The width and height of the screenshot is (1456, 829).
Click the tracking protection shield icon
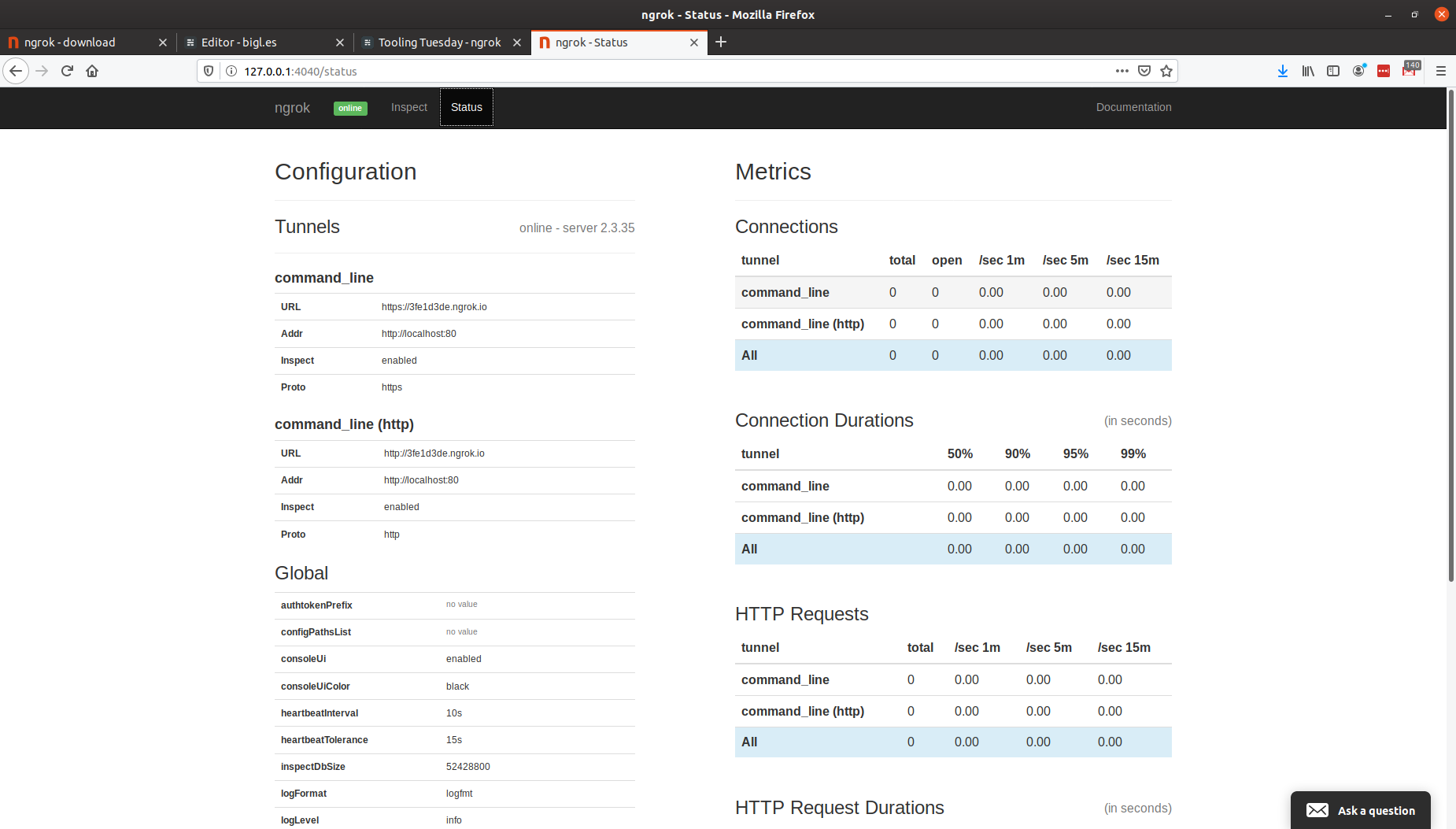coord(209,71)
